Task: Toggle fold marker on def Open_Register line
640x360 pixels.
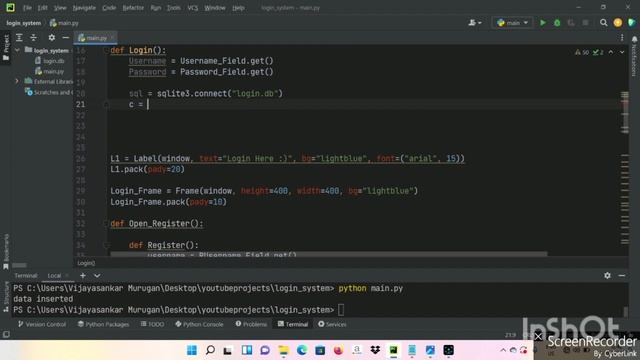Action: 106,223
